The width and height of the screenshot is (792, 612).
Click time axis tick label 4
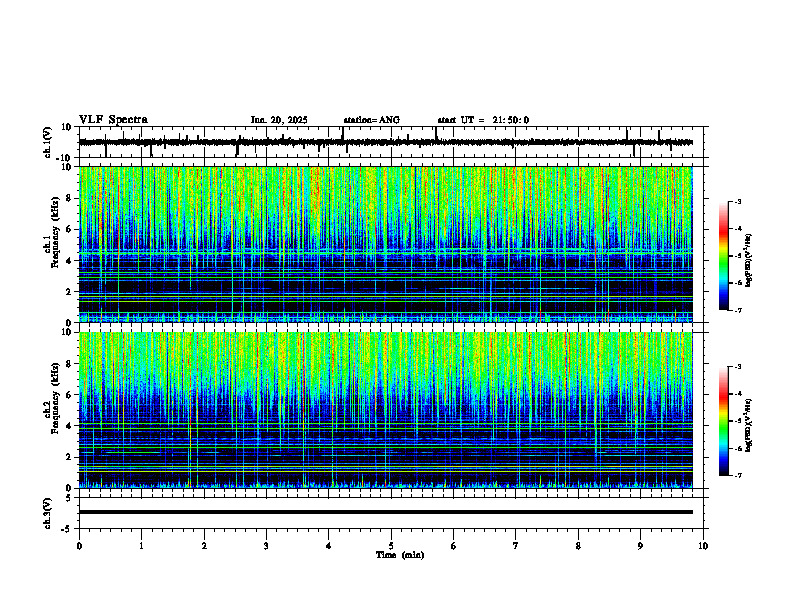click(329, 546)
